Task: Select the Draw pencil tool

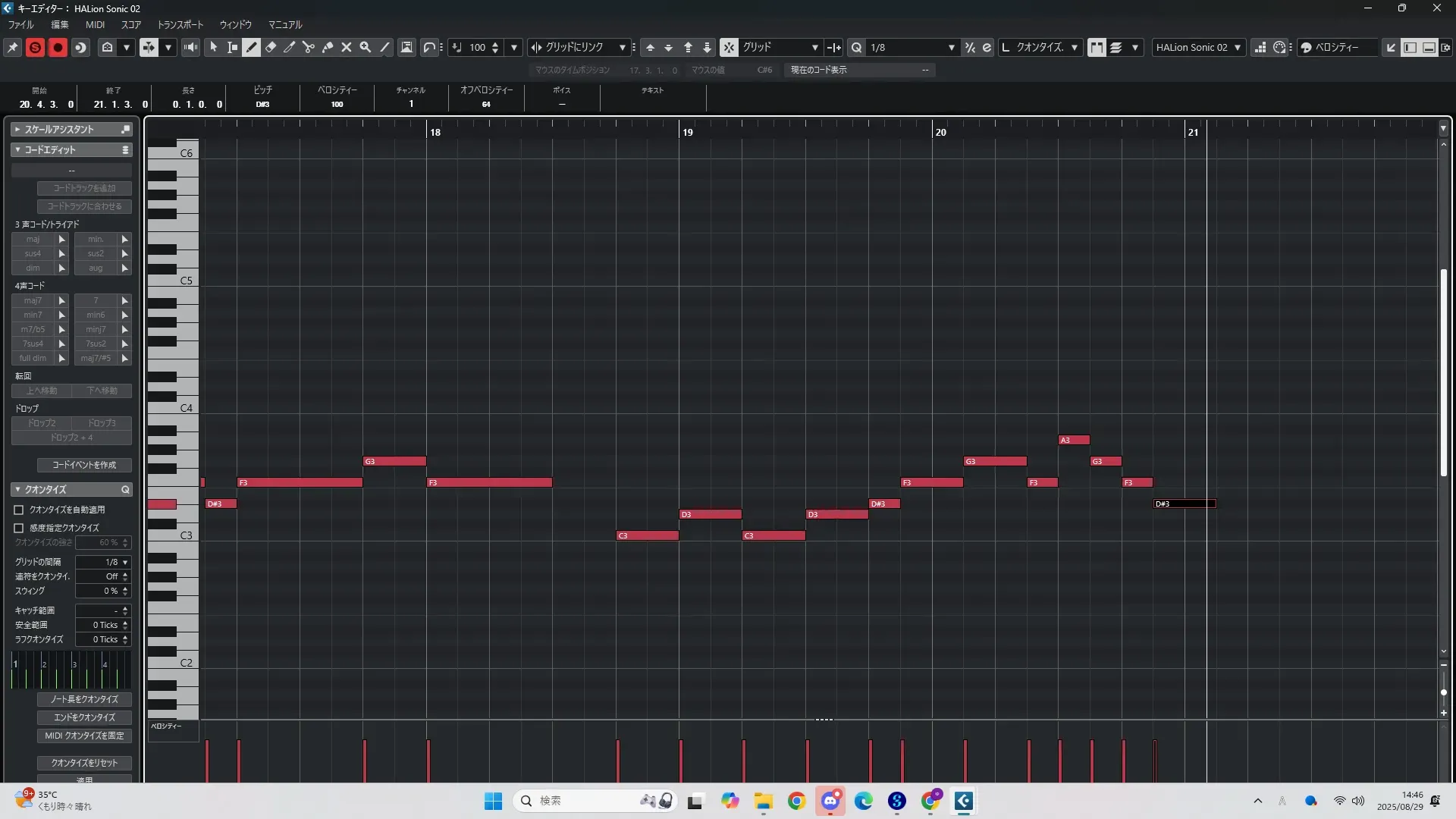Action: tap(252, 47)
